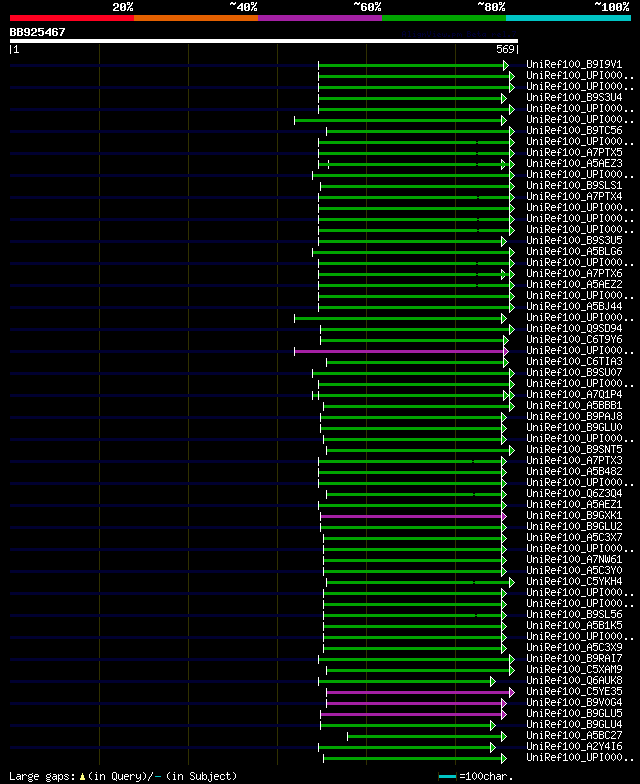
Task: Select the UniRef100_A2Y4I6 label
Action: point(574,746)
